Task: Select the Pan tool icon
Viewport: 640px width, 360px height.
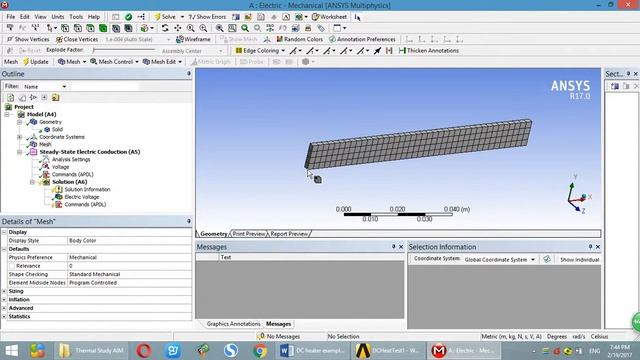Action: 178,28
